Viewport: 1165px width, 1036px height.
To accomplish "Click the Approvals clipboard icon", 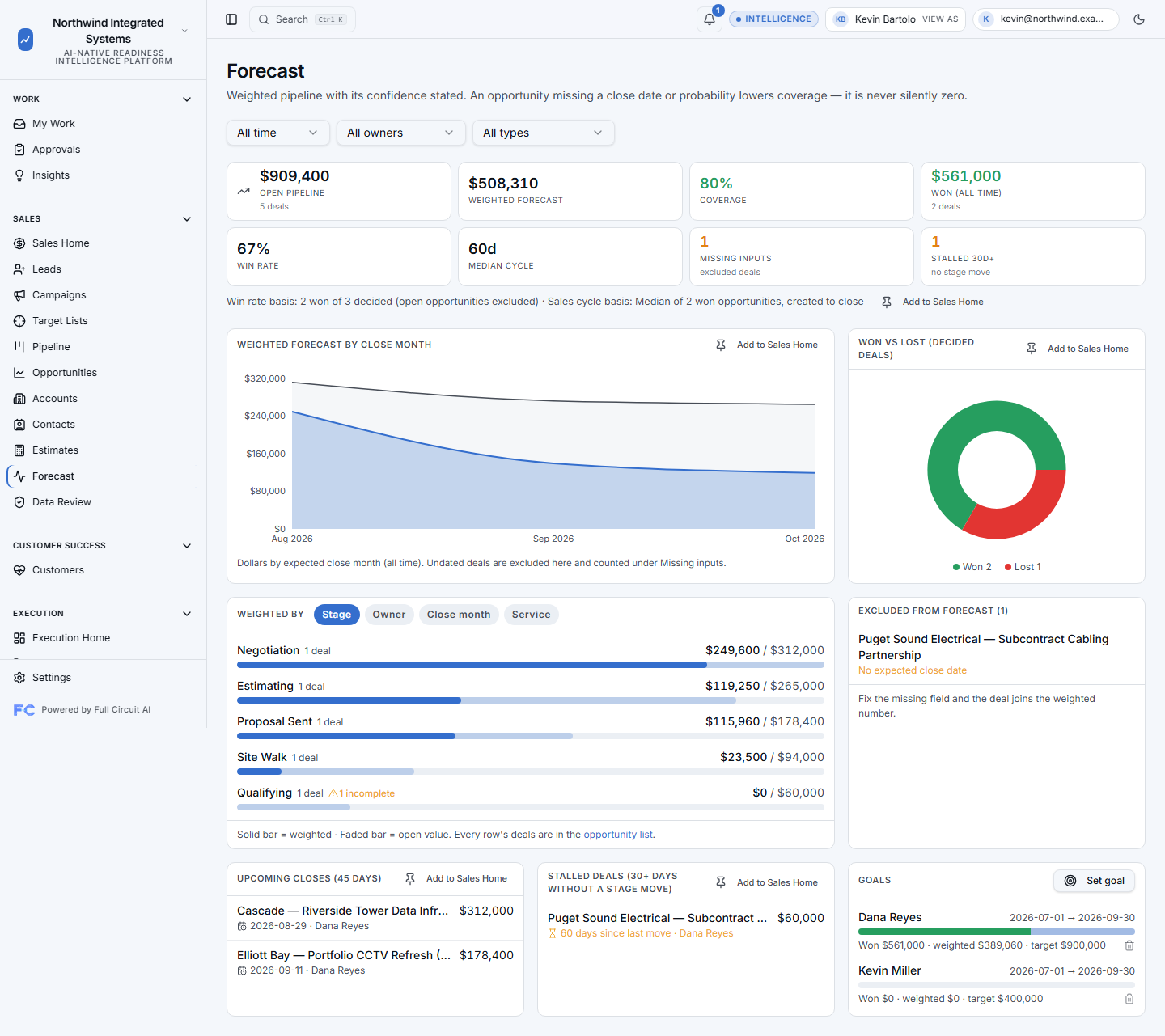I will pyautogui.click(x=19, y=150).
